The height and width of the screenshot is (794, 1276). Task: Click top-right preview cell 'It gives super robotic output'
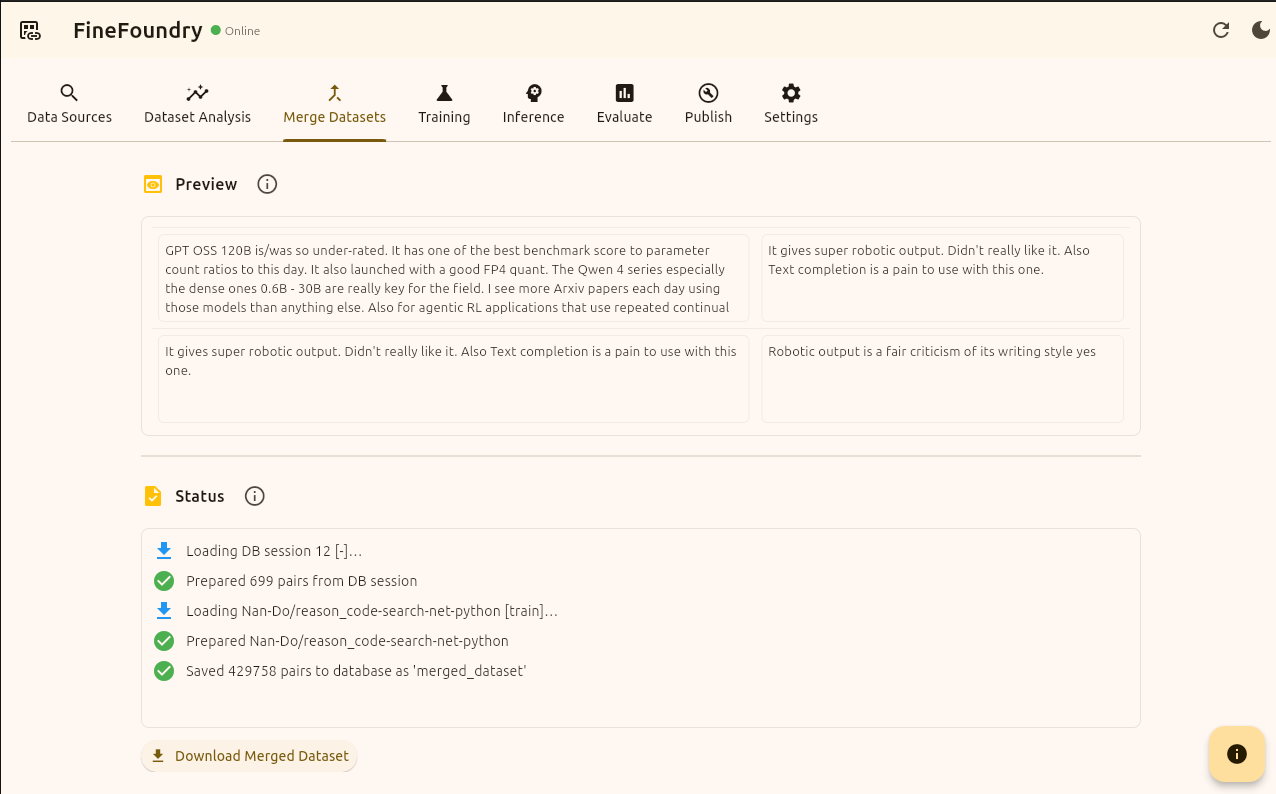pos(943,278)
